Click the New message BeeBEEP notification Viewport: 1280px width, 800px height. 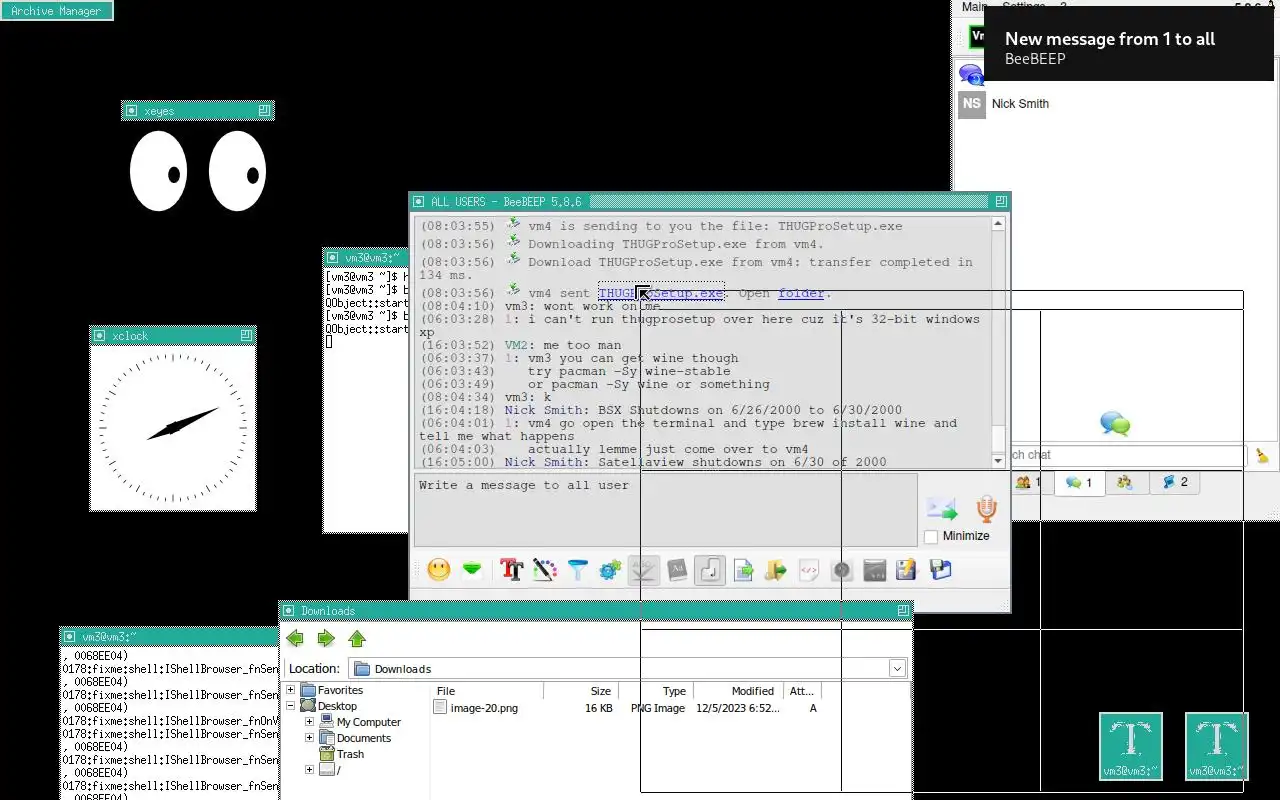click(1129, 43)
